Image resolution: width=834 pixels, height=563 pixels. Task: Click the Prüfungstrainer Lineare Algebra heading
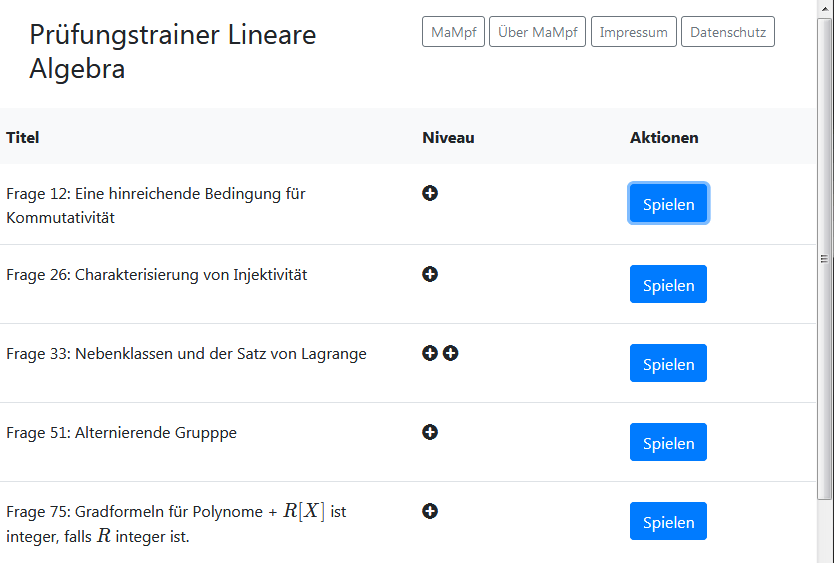point(172,52)
